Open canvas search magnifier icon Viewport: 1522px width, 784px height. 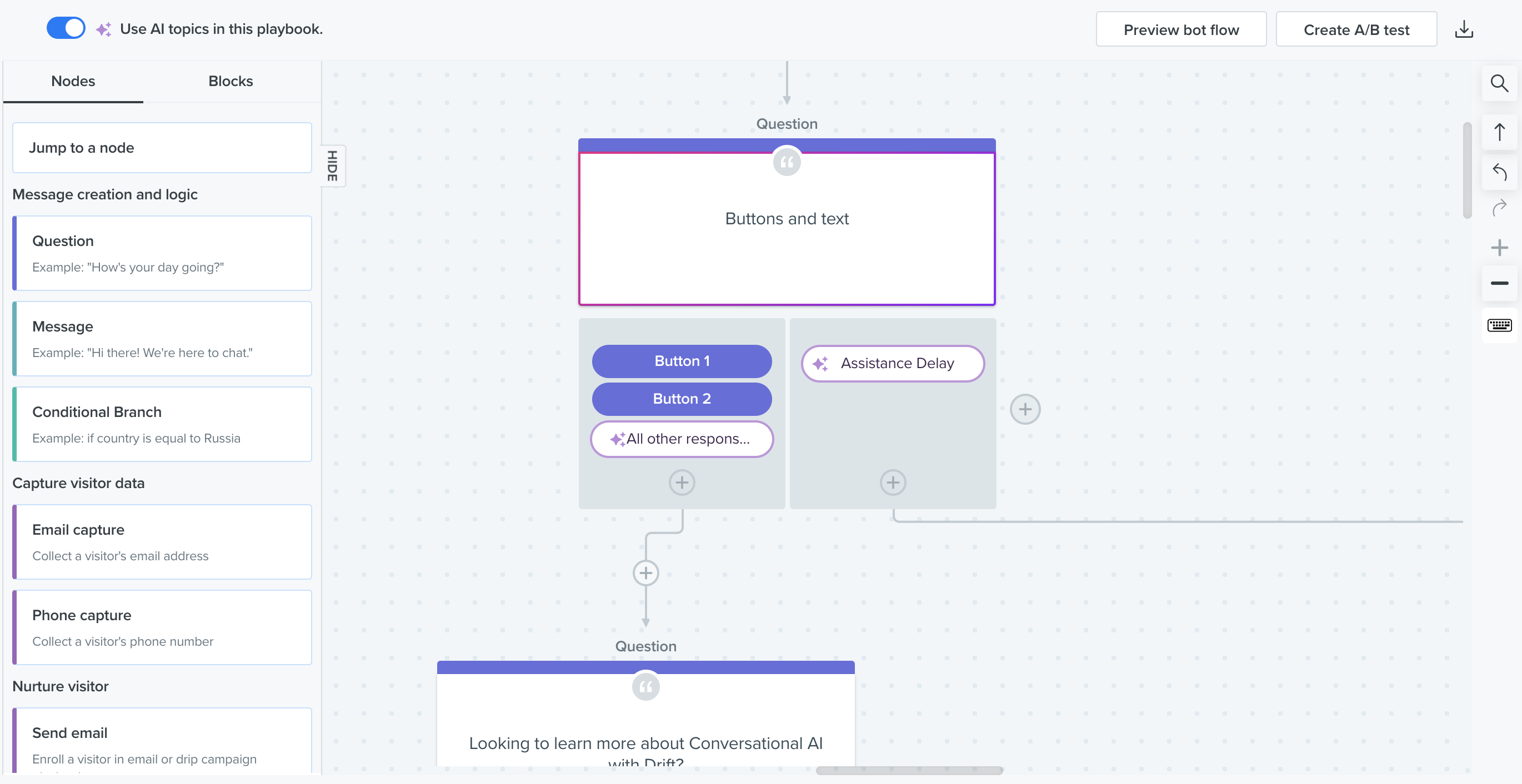click(x=1499, y=83)
